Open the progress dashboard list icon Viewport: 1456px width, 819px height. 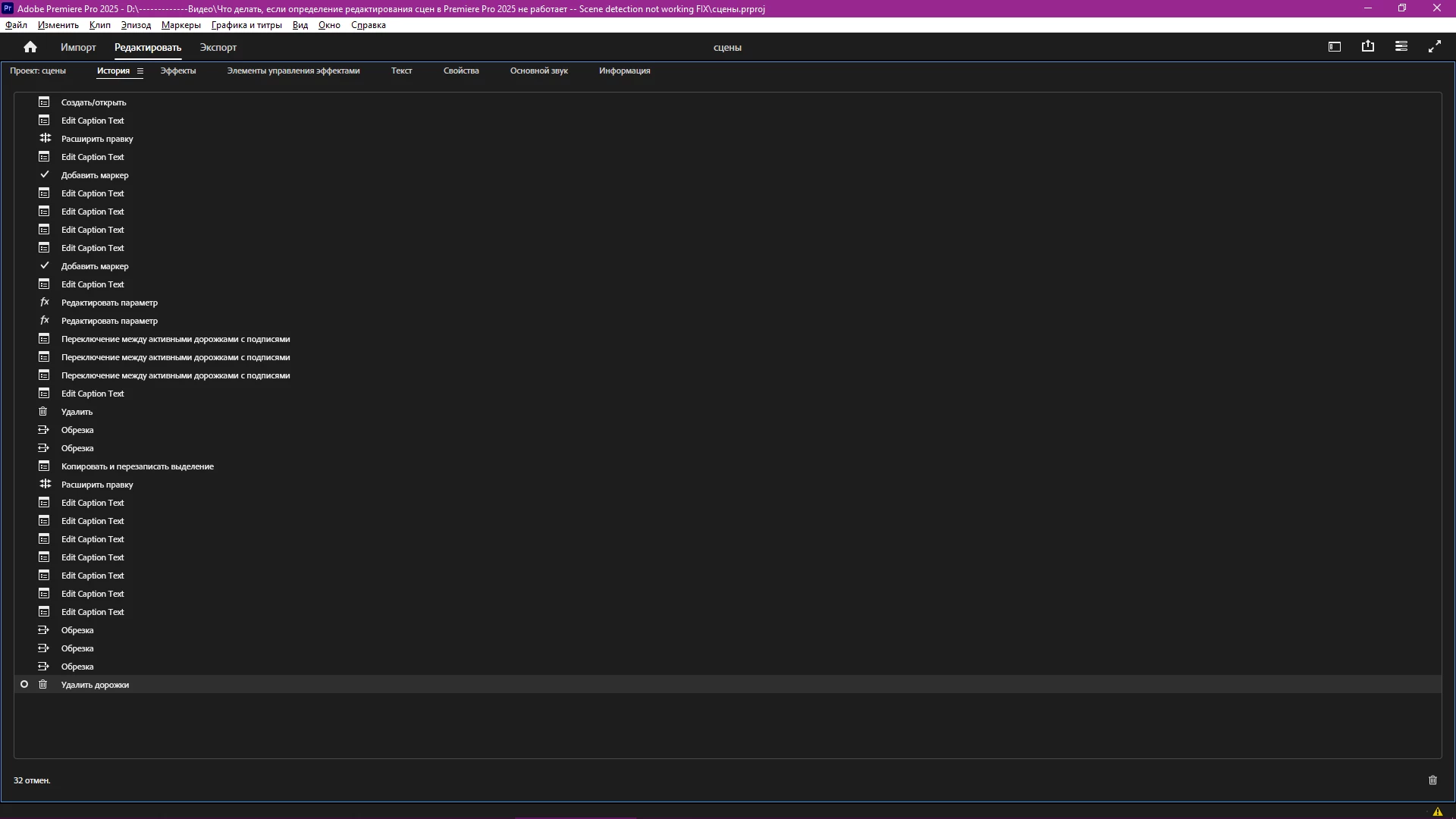1401,47
